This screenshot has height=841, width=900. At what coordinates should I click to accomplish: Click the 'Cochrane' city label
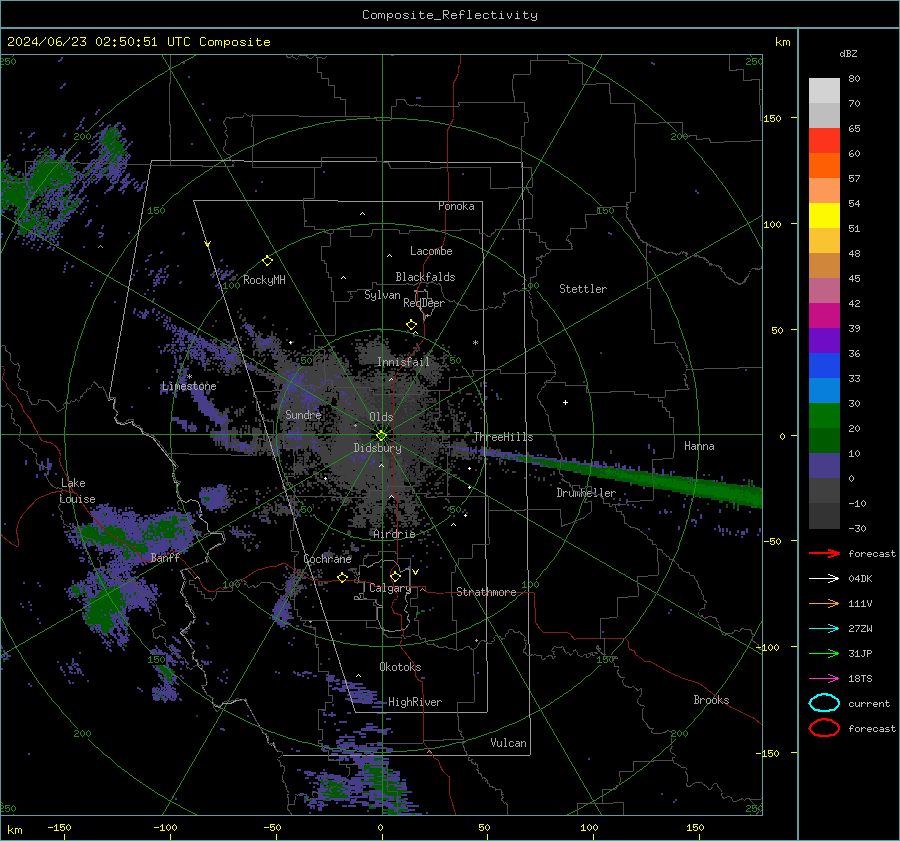point(327,559)
